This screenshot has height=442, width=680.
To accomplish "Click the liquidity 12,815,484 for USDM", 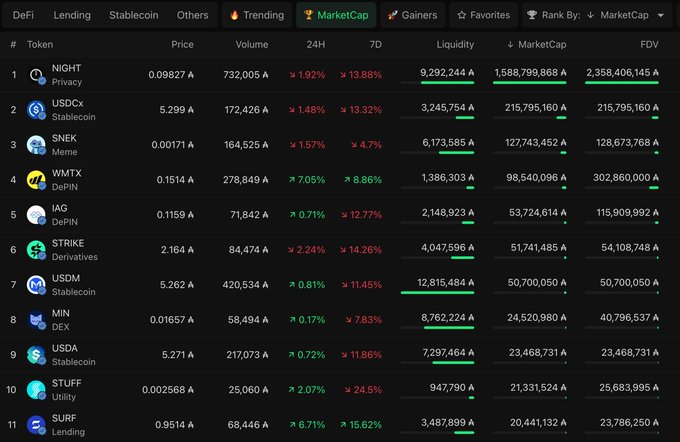I will (x=446, y=282).
